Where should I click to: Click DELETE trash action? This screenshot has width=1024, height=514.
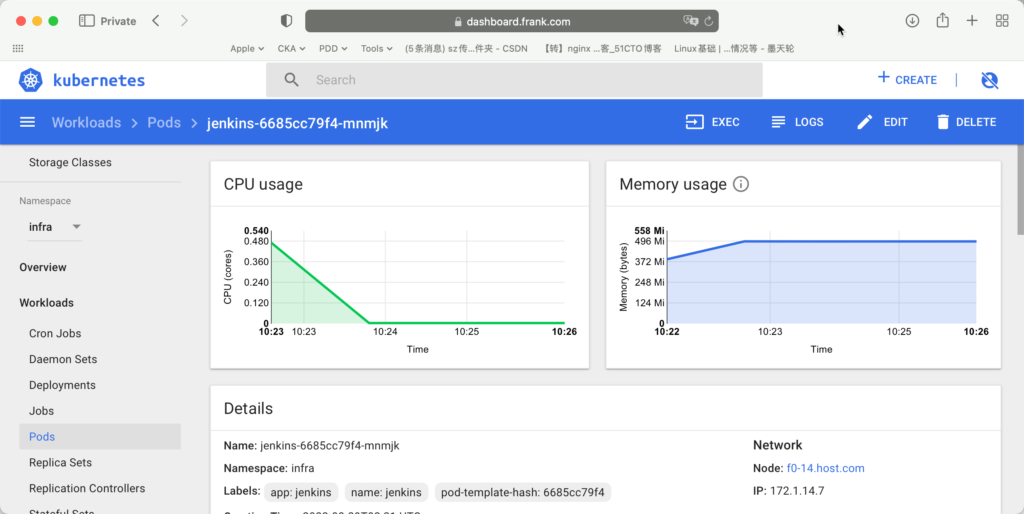[x=967, y=122]
